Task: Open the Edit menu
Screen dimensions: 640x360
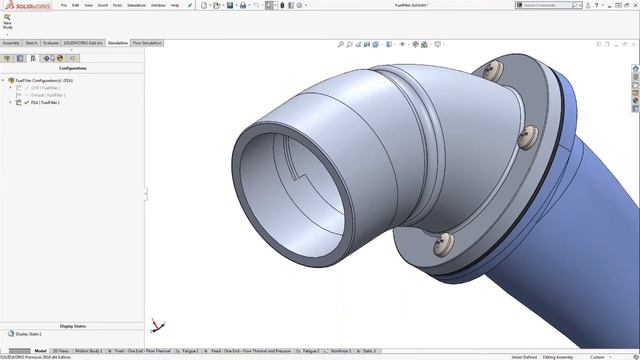Action: [x=76, y=5]
